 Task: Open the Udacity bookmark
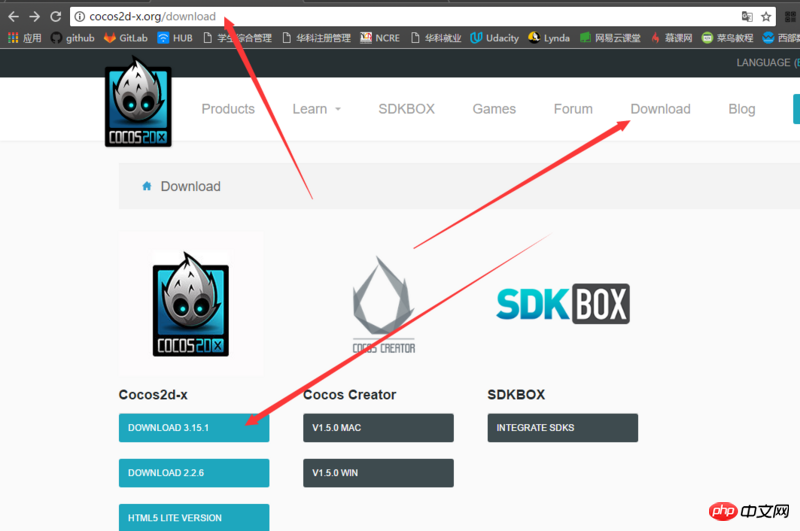(x=494, y=38)
